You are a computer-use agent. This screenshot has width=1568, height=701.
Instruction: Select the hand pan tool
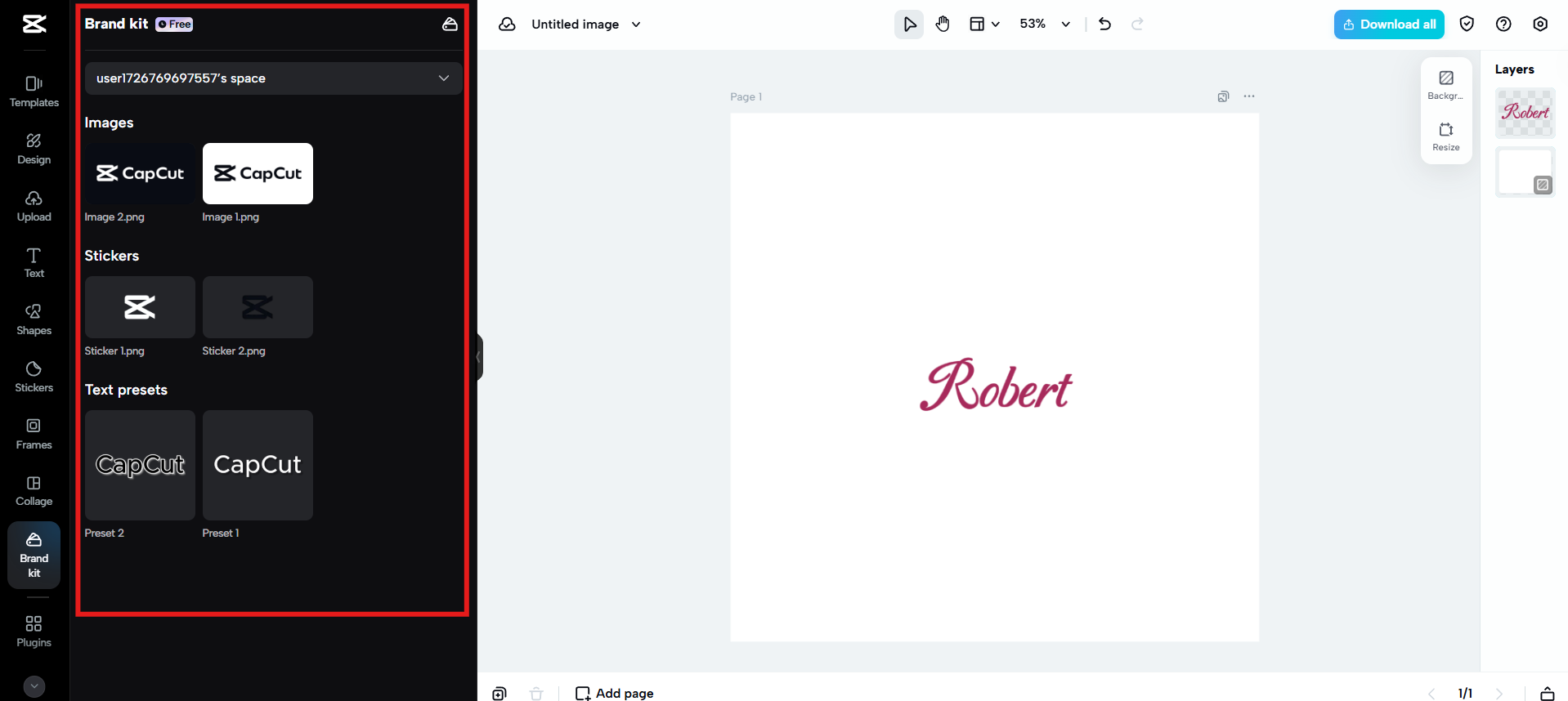click(x=943, y=25)
